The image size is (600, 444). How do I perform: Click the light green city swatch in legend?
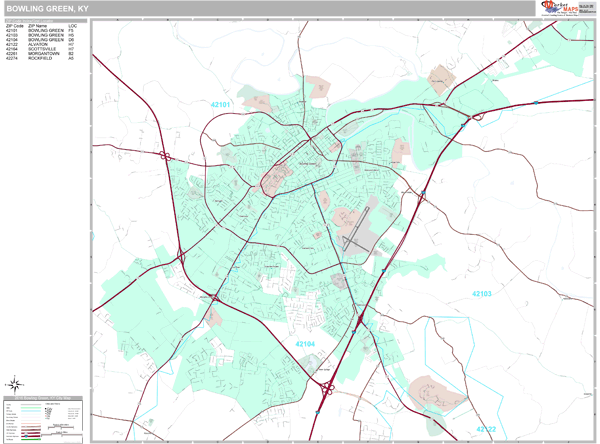[31, 408]
